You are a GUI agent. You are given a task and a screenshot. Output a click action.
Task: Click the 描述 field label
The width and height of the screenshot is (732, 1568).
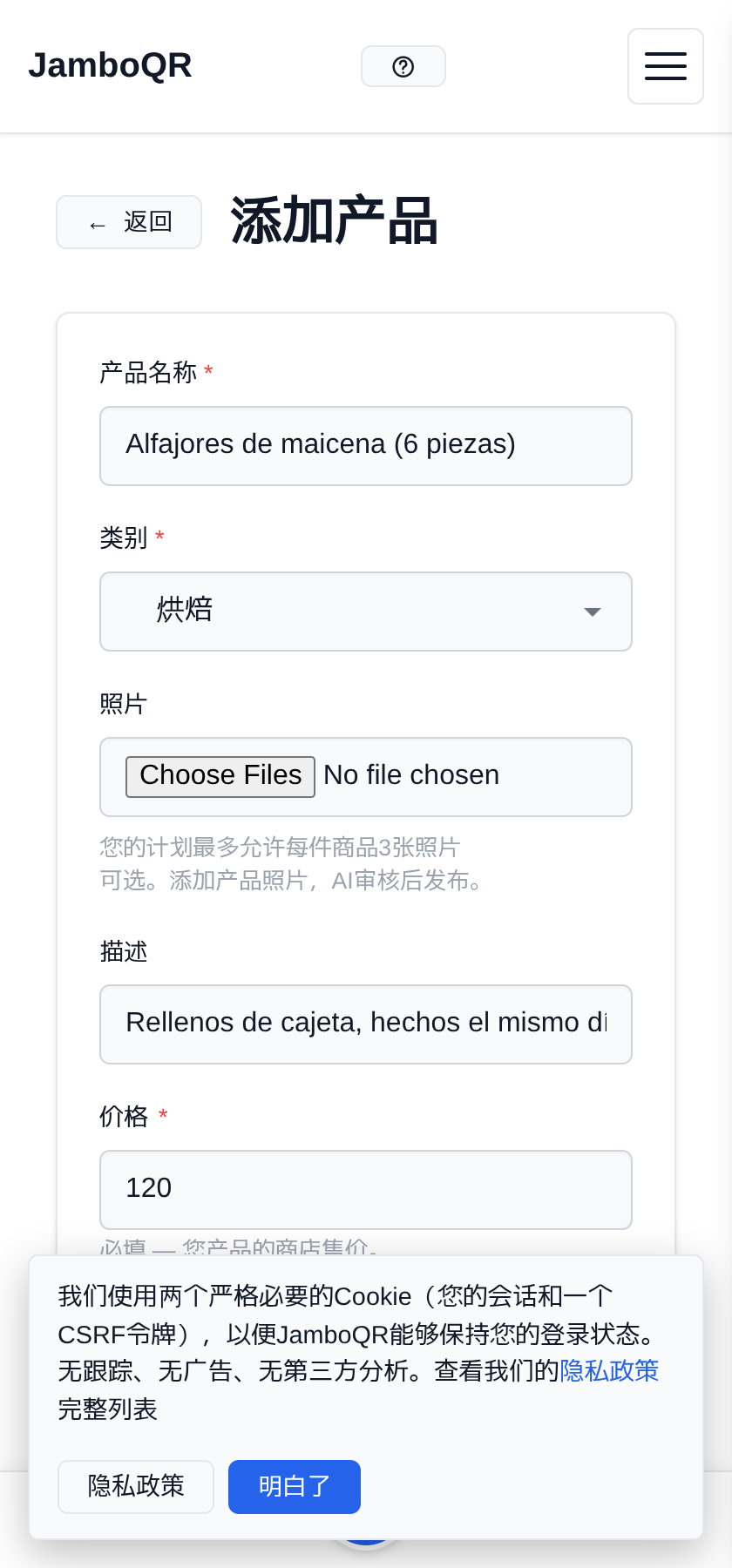click(x=124, y=951)
